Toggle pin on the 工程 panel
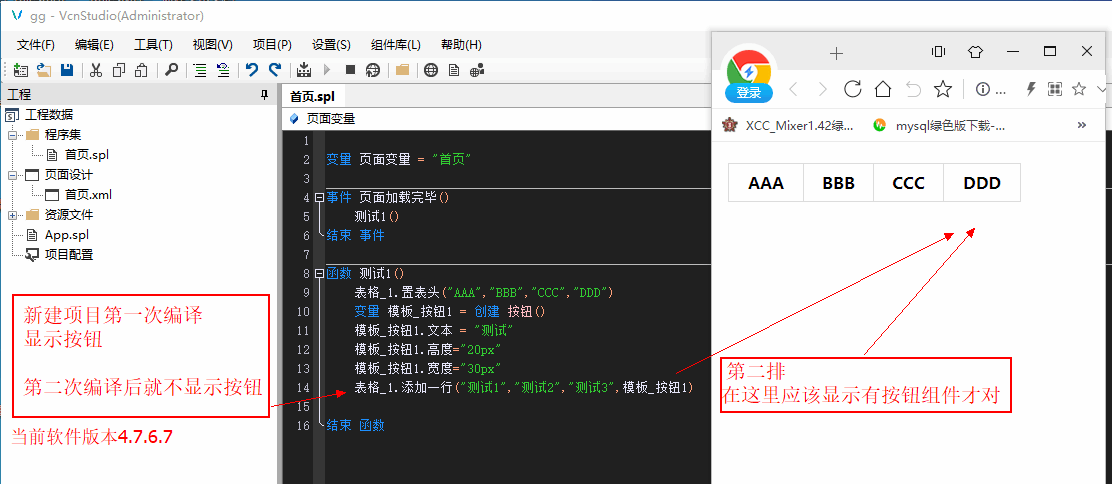The image size is (1112, 484). click(264, 95)
